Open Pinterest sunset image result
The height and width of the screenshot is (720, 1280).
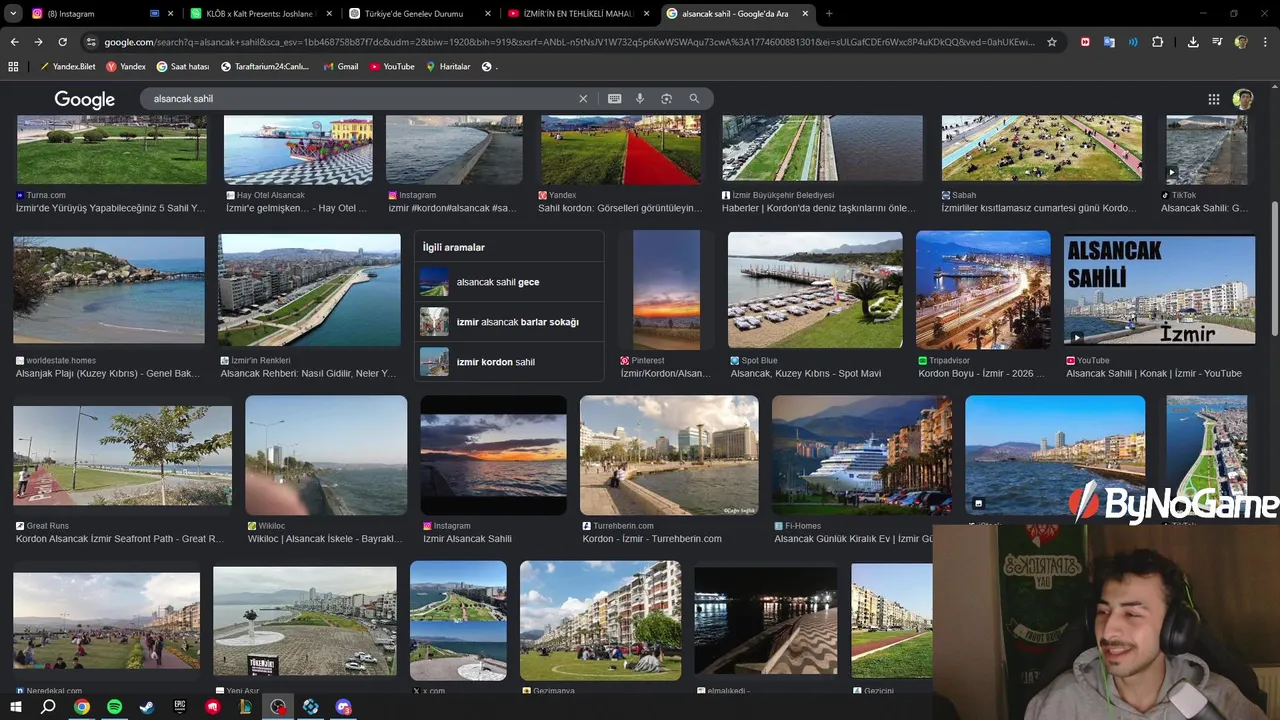[x=666, y=290]
